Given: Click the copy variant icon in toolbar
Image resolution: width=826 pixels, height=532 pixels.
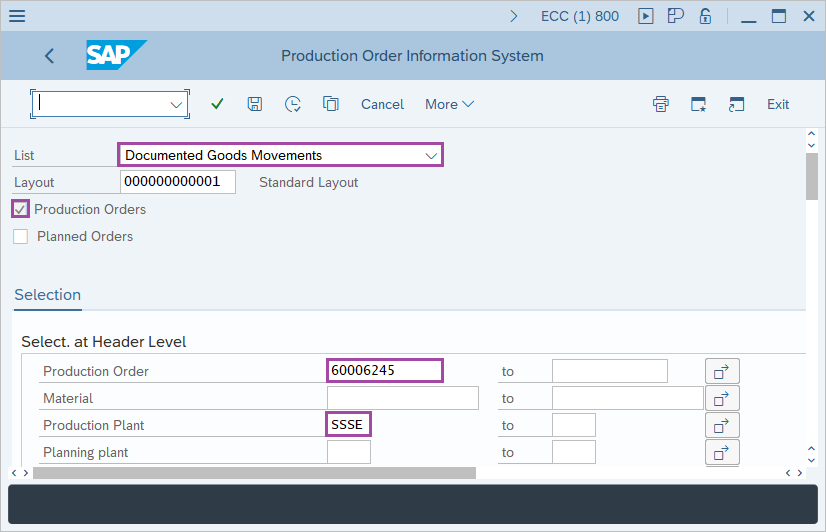Looking at the screenshot, I should click(x=331, y=104).
